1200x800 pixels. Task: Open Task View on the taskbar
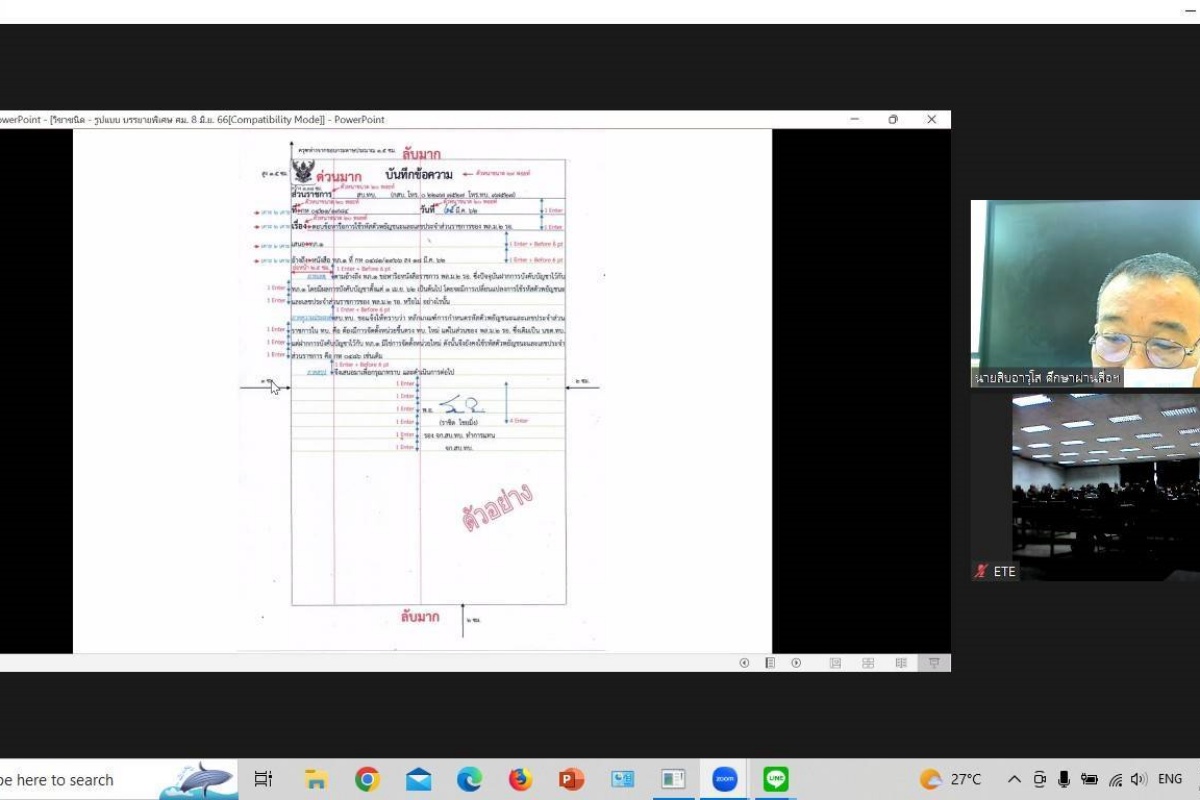263,779
